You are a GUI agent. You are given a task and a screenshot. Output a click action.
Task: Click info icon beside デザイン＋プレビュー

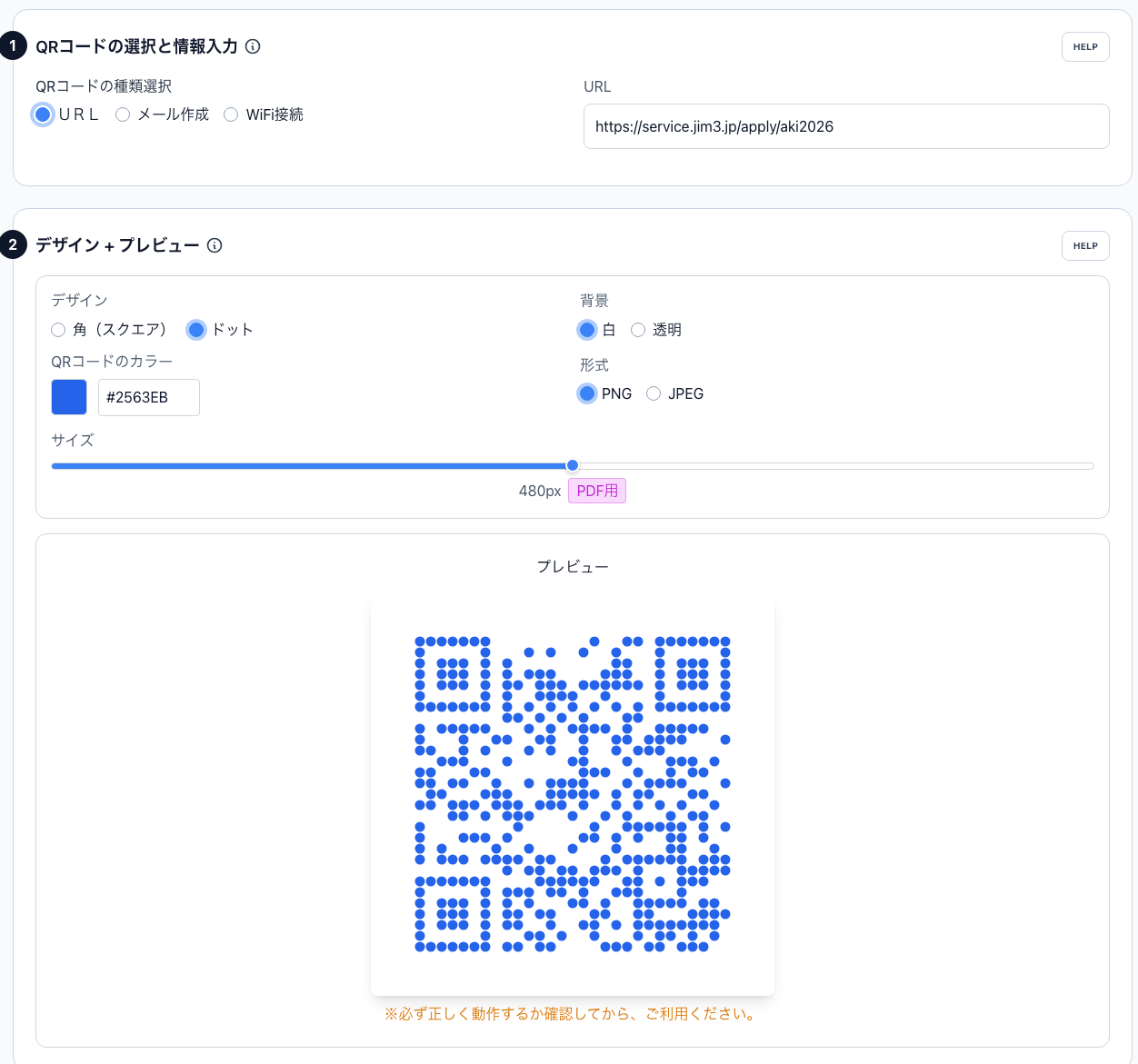pos(215,245)
